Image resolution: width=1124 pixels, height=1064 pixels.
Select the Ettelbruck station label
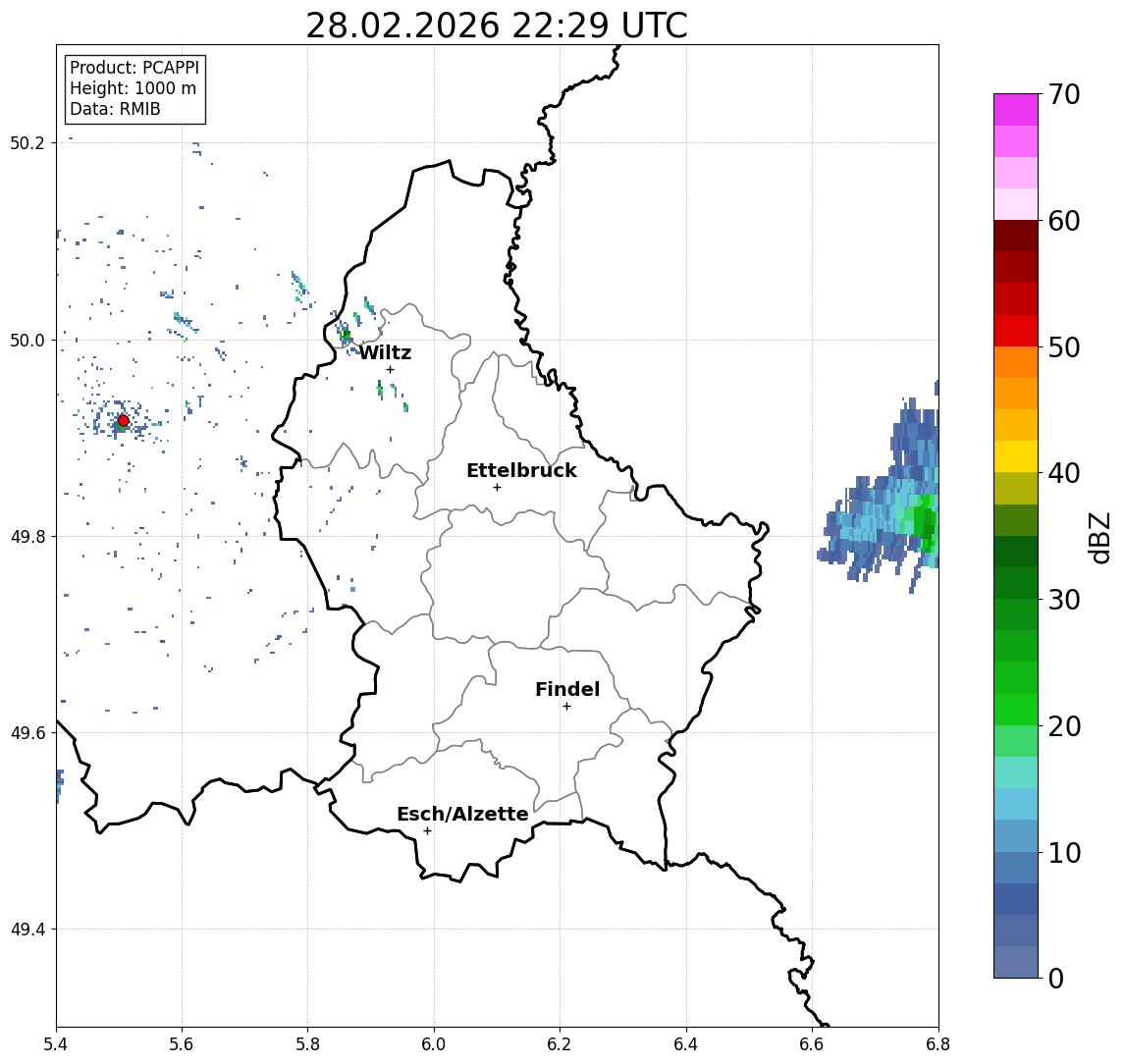click(521, 470)
